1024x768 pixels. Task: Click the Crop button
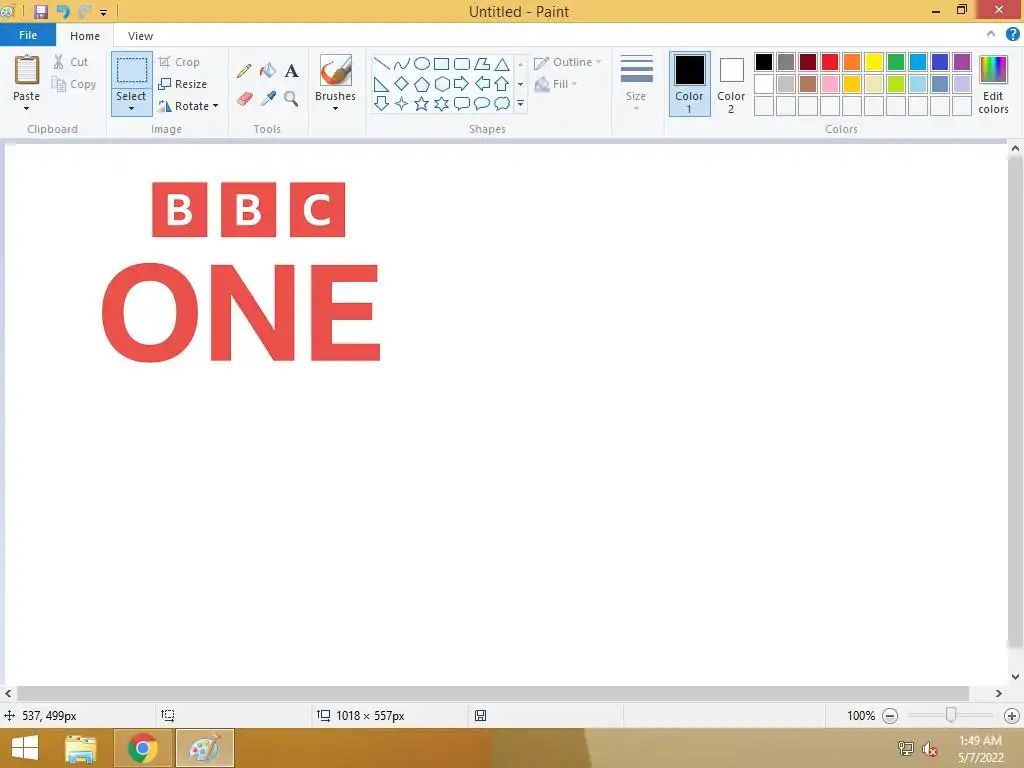179,62
